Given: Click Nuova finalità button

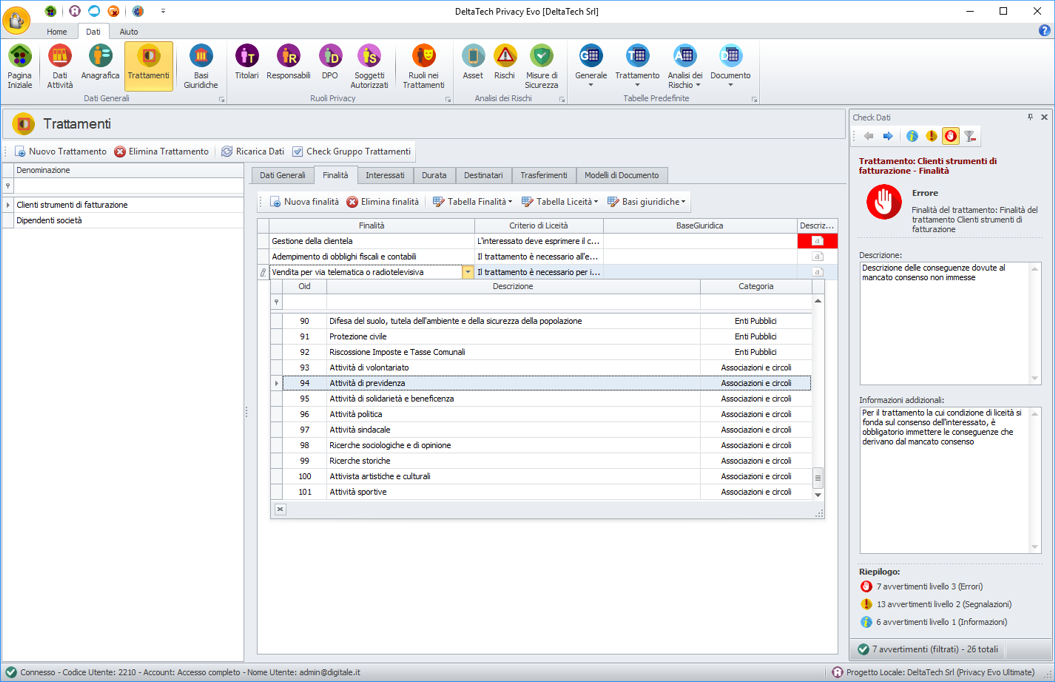Looking at the screenshot, I should click(x=304, y=202).
